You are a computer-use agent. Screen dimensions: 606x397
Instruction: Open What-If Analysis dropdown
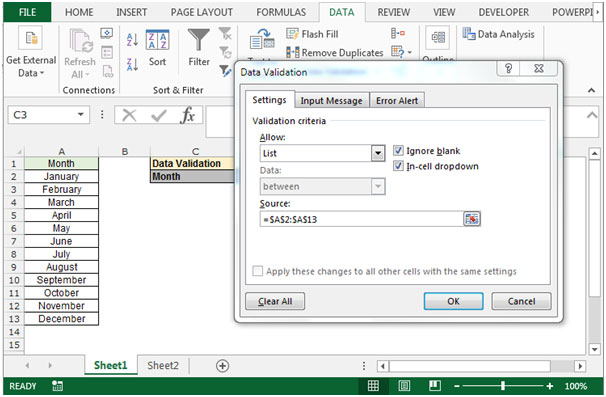click(401, 52)
